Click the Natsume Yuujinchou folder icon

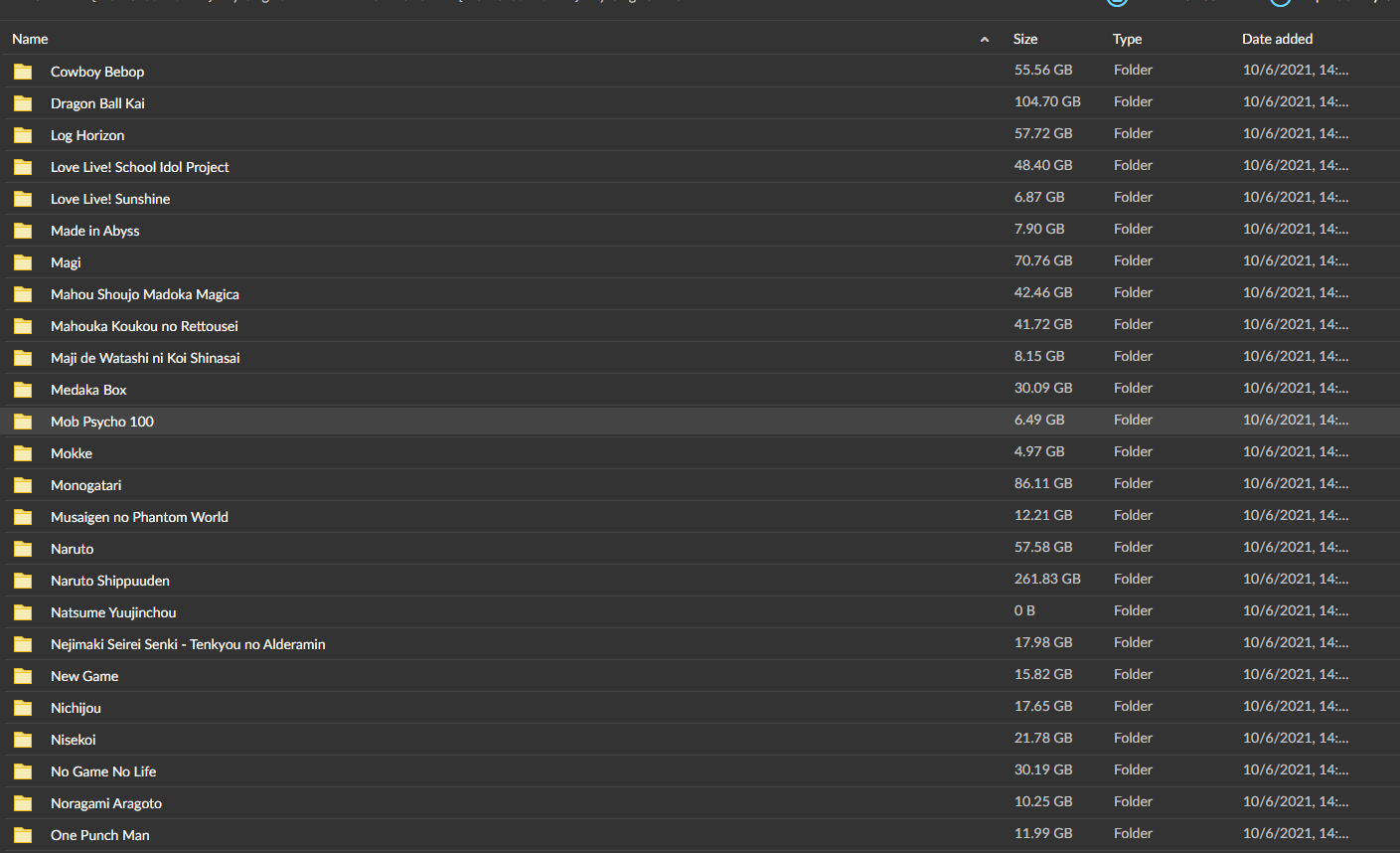point(23,612)
